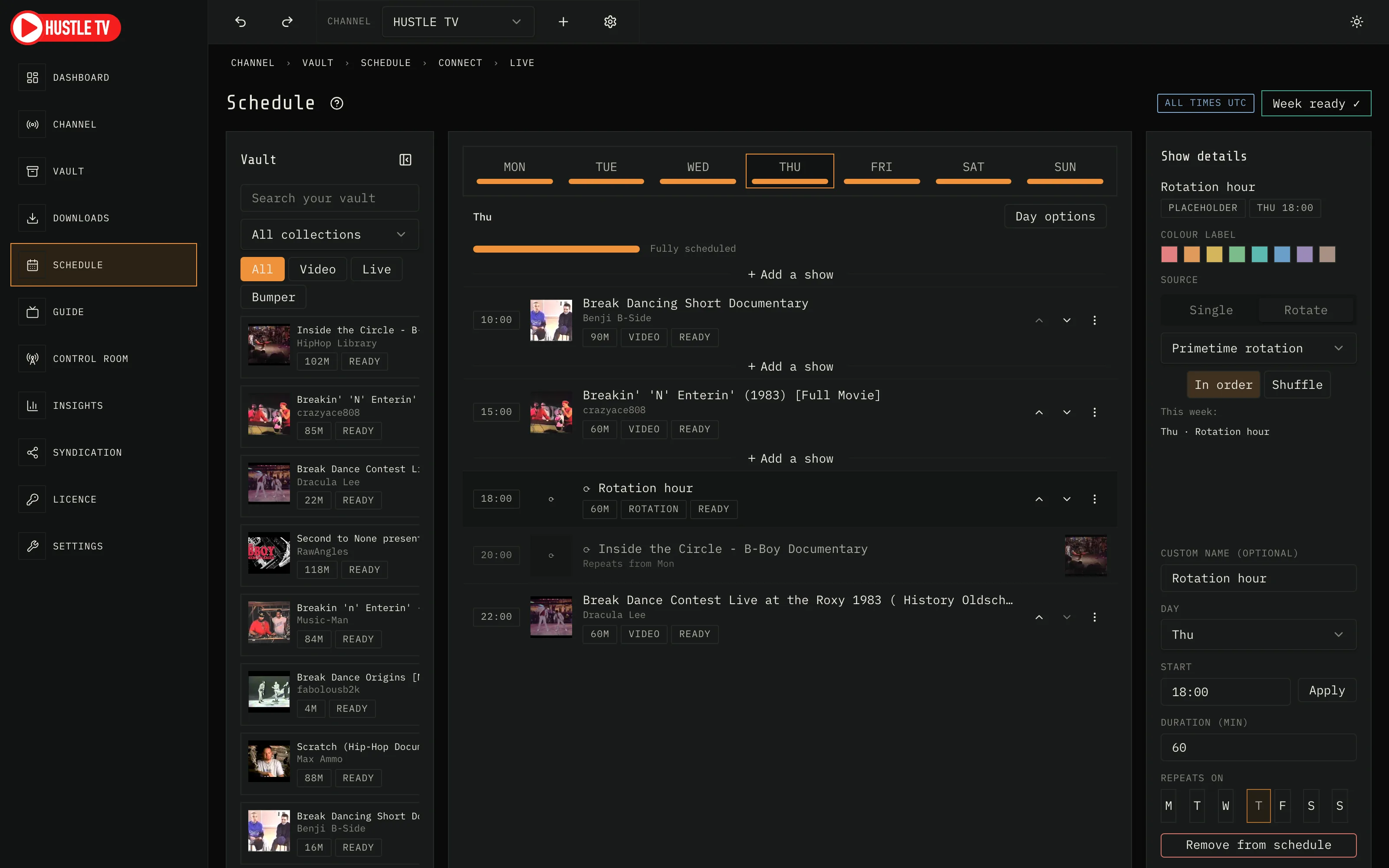Toggle light theme sun icon

1357,22
